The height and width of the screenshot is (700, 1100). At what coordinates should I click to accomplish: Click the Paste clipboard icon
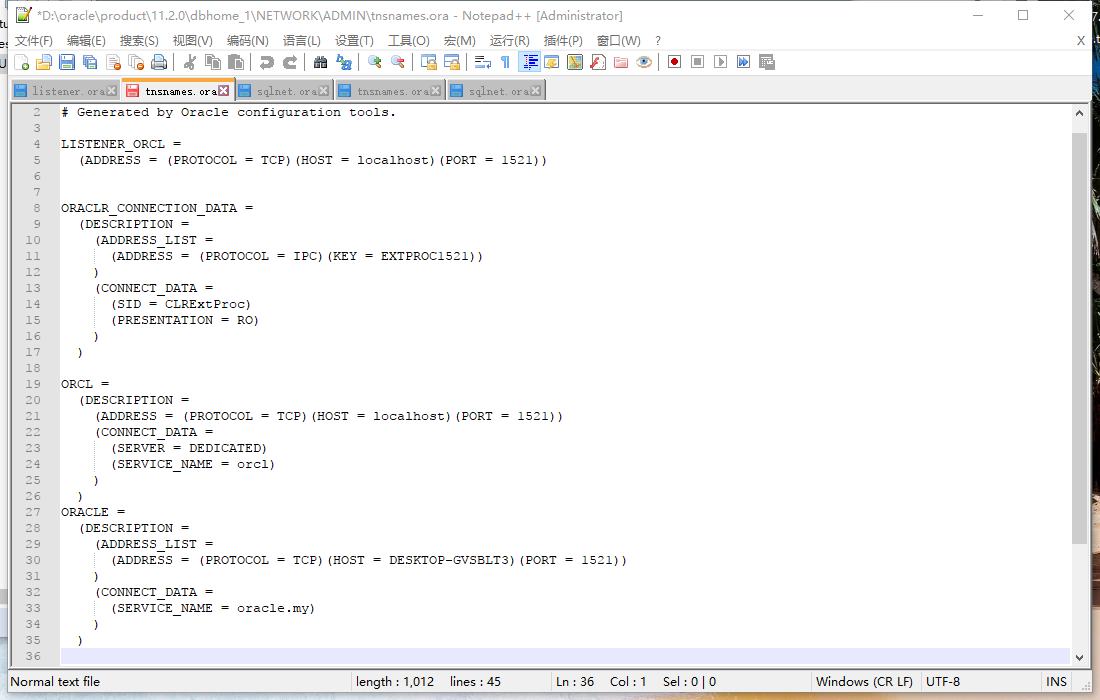point(236,62)
